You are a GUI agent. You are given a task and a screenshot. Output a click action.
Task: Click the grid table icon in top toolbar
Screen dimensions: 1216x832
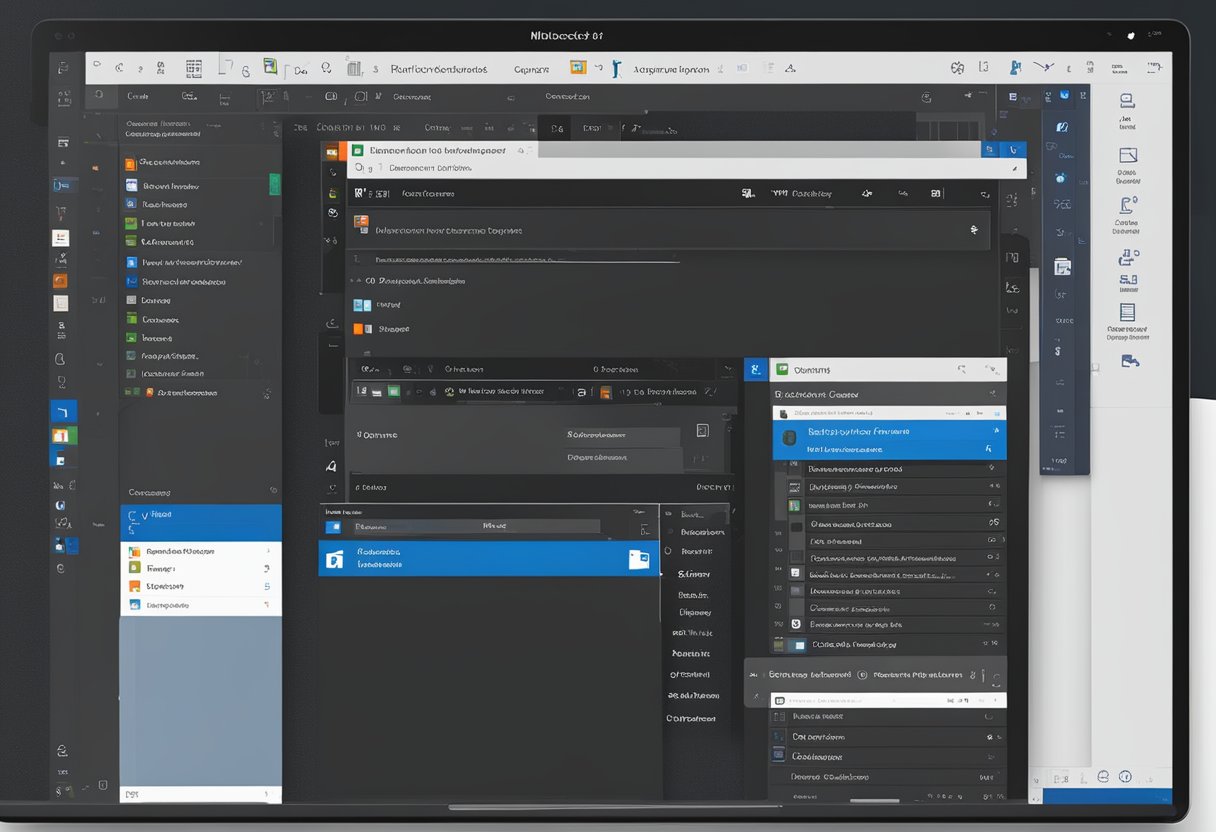point(194,68)
